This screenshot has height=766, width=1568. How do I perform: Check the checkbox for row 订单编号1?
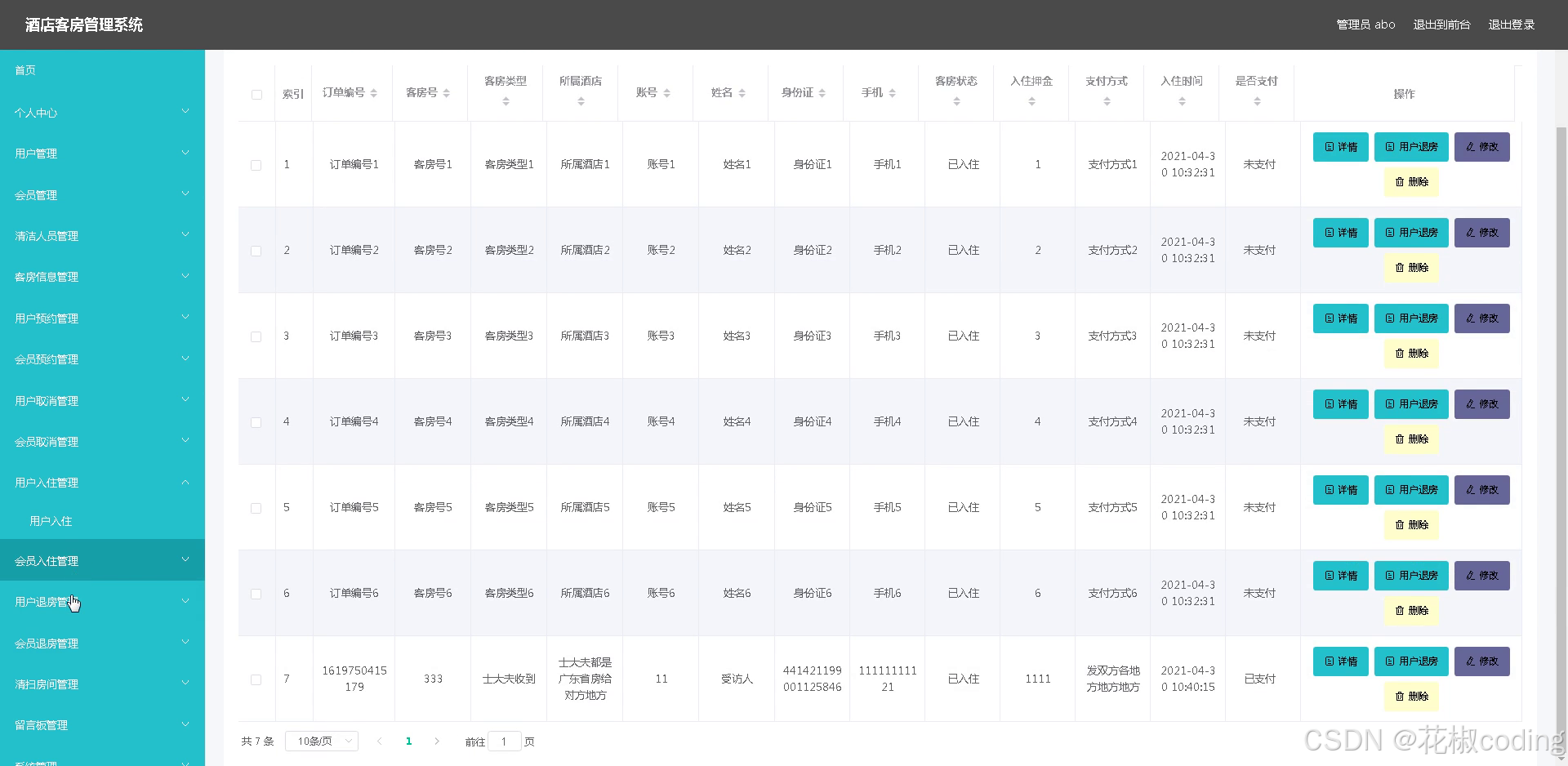(256, 165)
